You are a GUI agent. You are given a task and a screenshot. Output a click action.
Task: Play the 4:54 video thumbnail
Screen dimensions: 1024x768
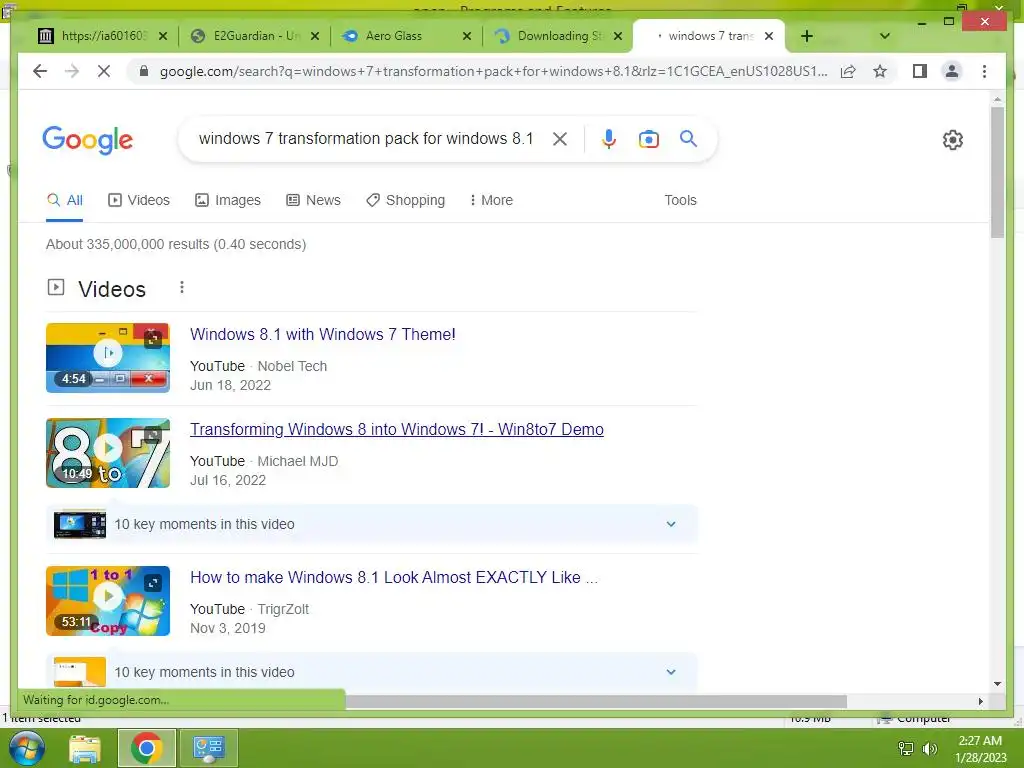coord(108,358)
